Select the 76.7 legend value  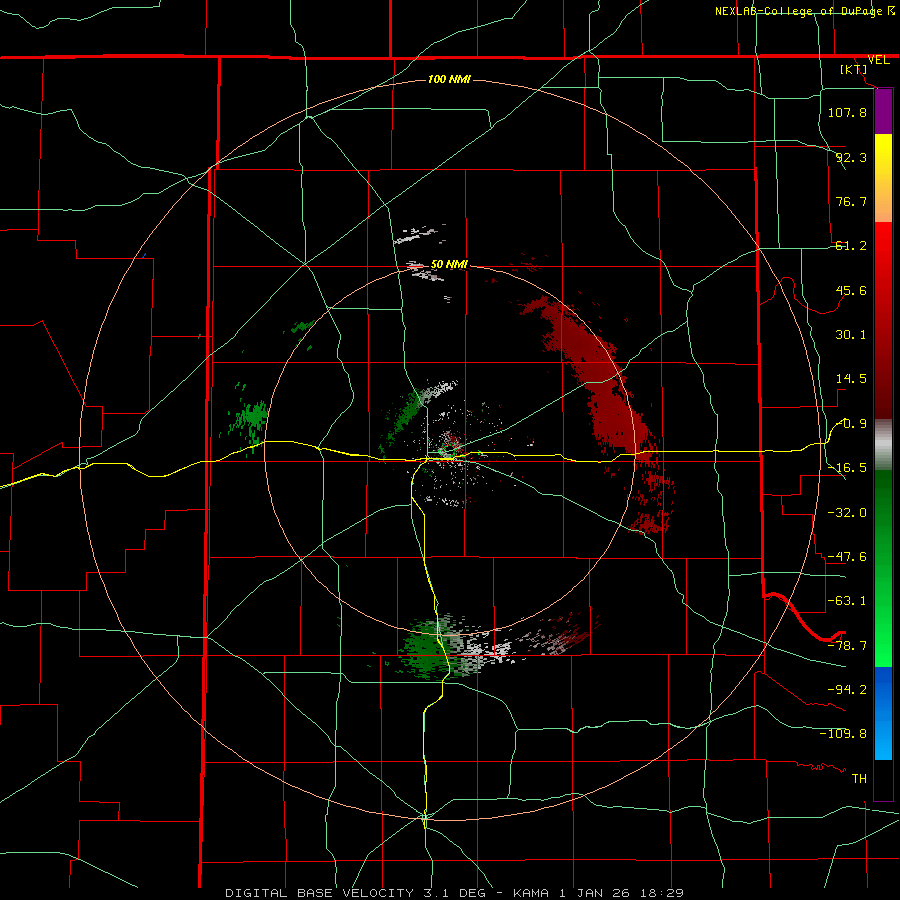(x=851, y=201)
